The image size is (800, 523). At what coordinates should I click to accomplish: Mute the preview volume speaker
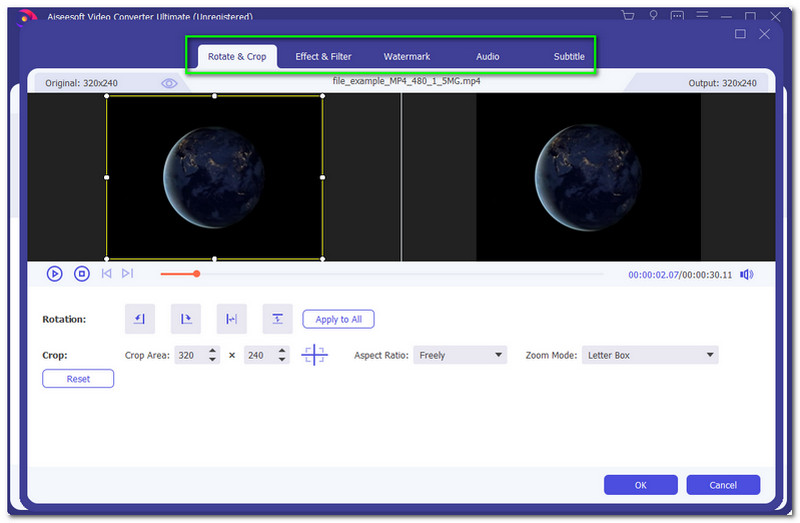(746, 274)
